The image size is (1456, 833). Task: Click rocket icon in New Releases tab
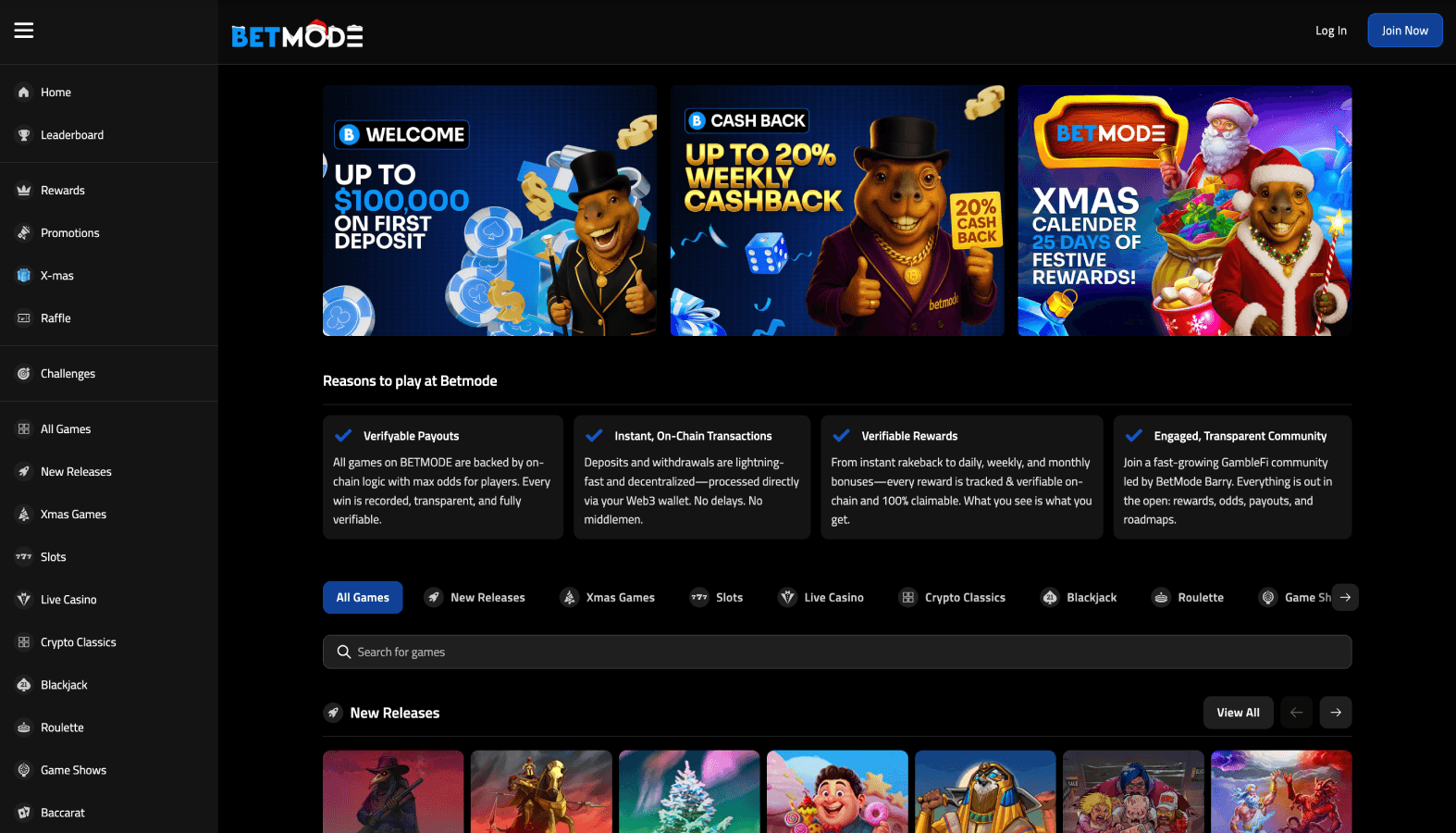[434, 598]
